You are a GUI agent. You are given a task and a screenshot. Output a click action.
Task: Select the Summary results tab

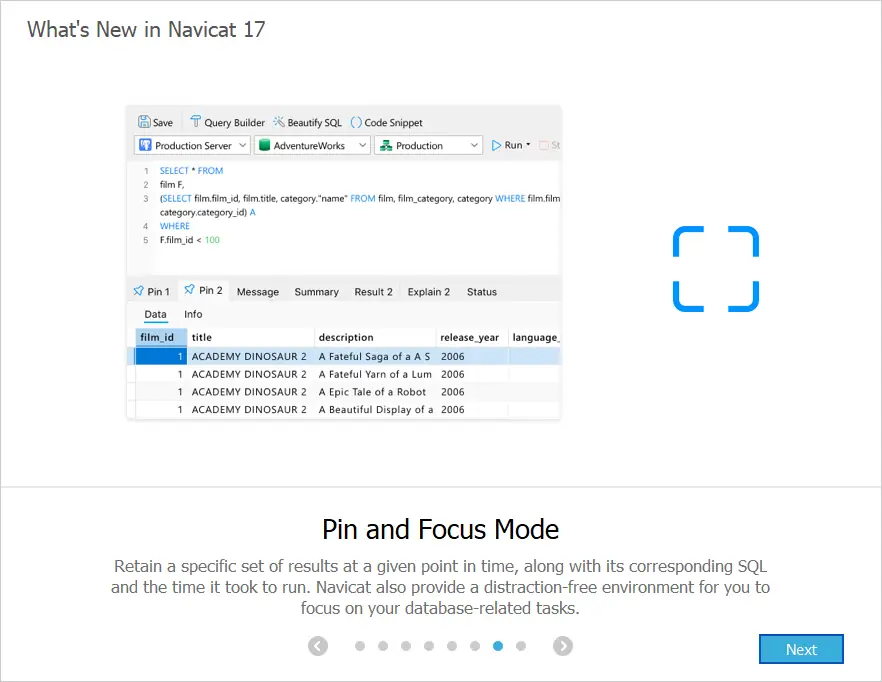click(316, 292)
